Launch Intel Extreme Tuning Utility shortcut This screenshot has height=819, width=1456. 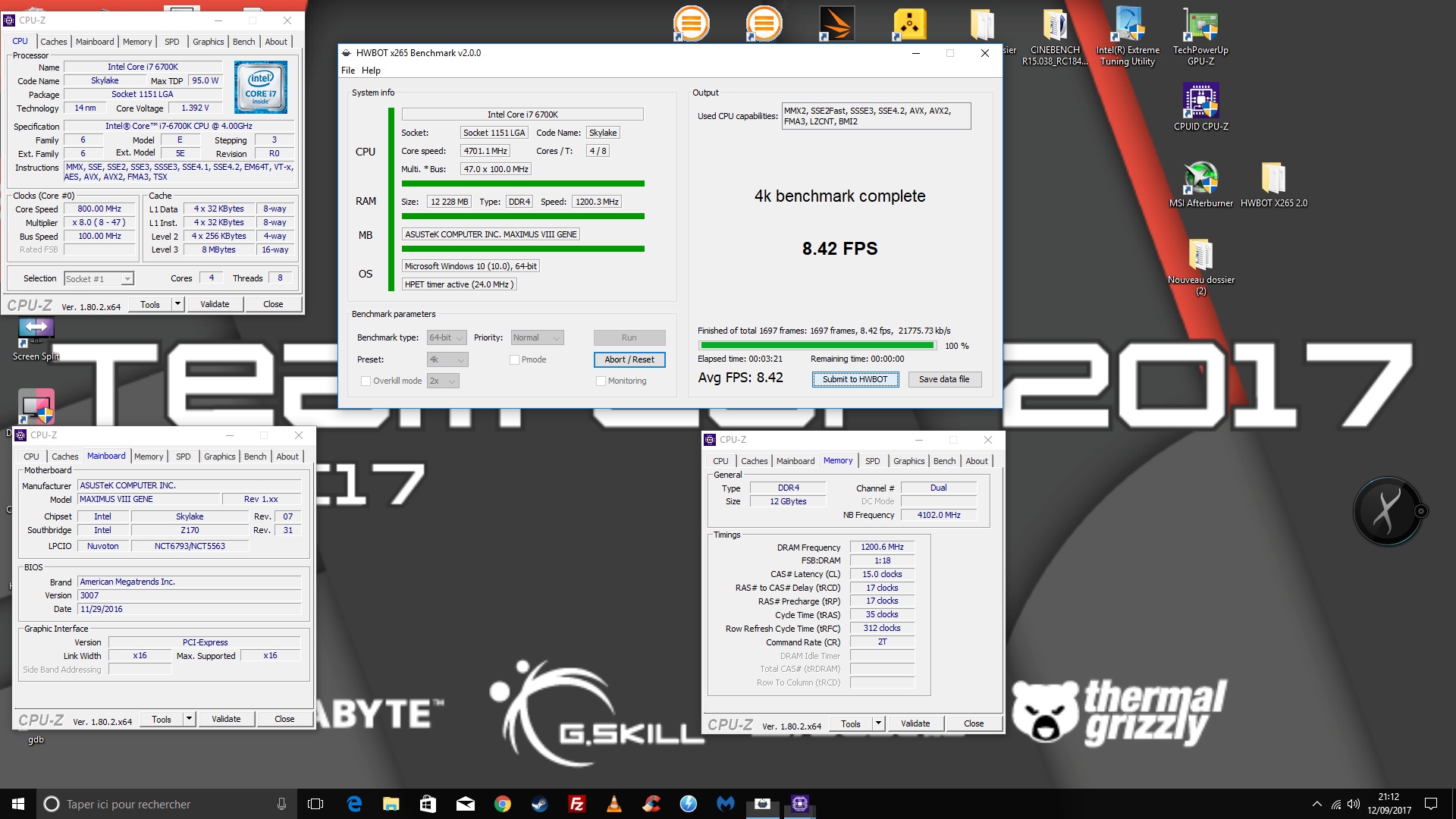pyautogui.click(x=1128, y=36)
